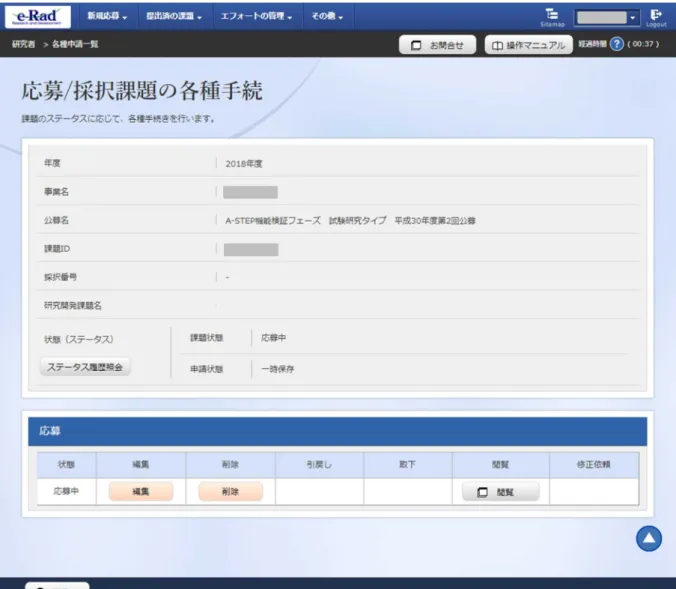Click the scroll-to-top arrow button

click(x=649, y=538)
